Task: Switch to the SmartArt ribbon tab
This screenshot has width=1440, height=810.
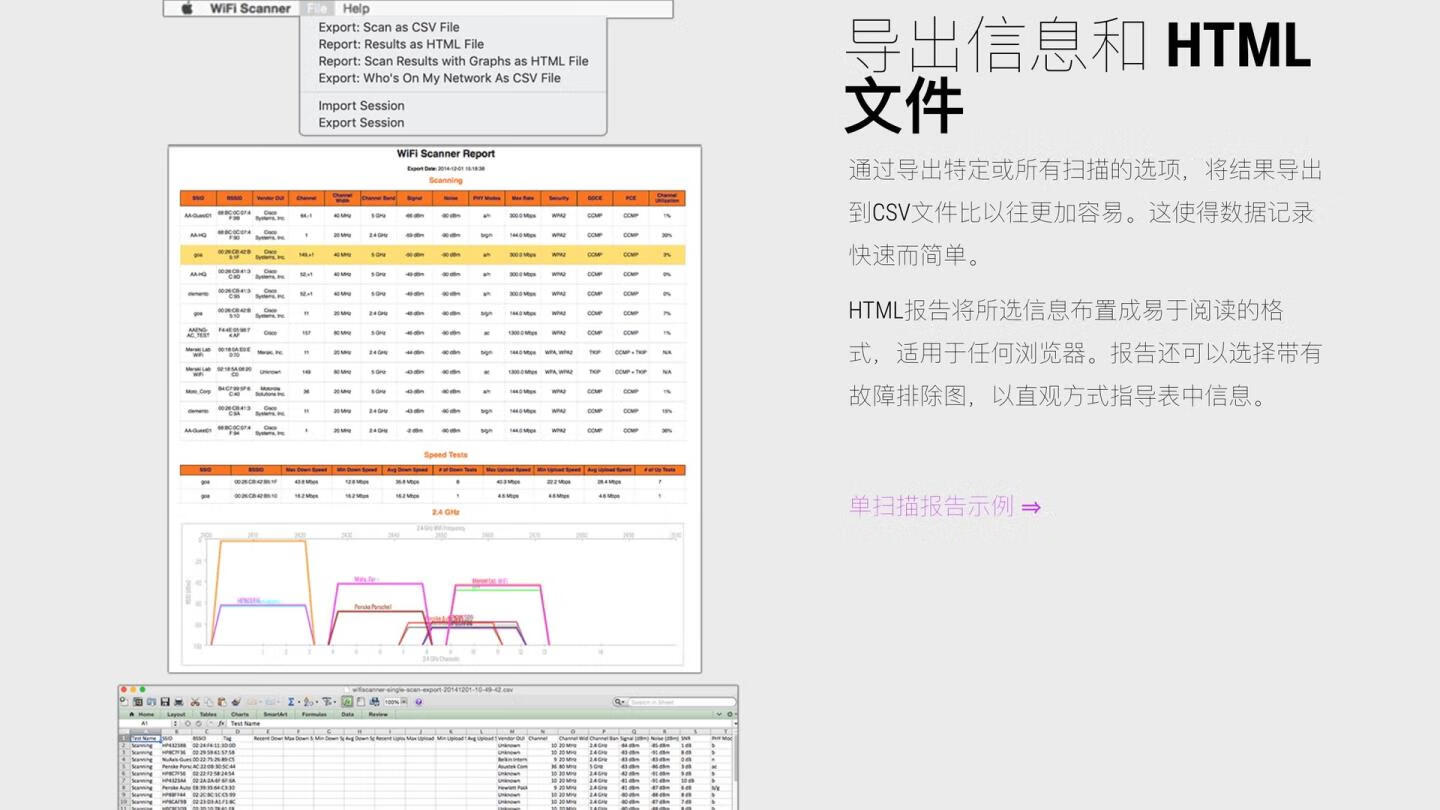Action: pyautogui.click(x=275, y=714)
